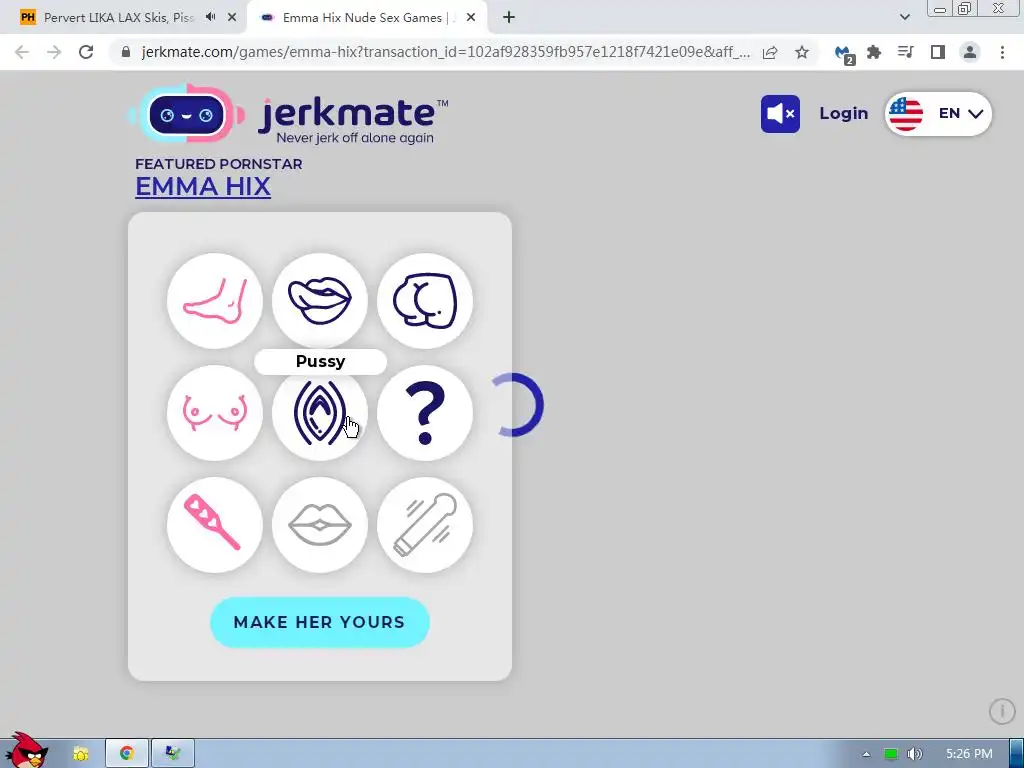Open the volume tray icon
Image resolution: width=1024 pixels, height=768 pixels.
(915, 754)
